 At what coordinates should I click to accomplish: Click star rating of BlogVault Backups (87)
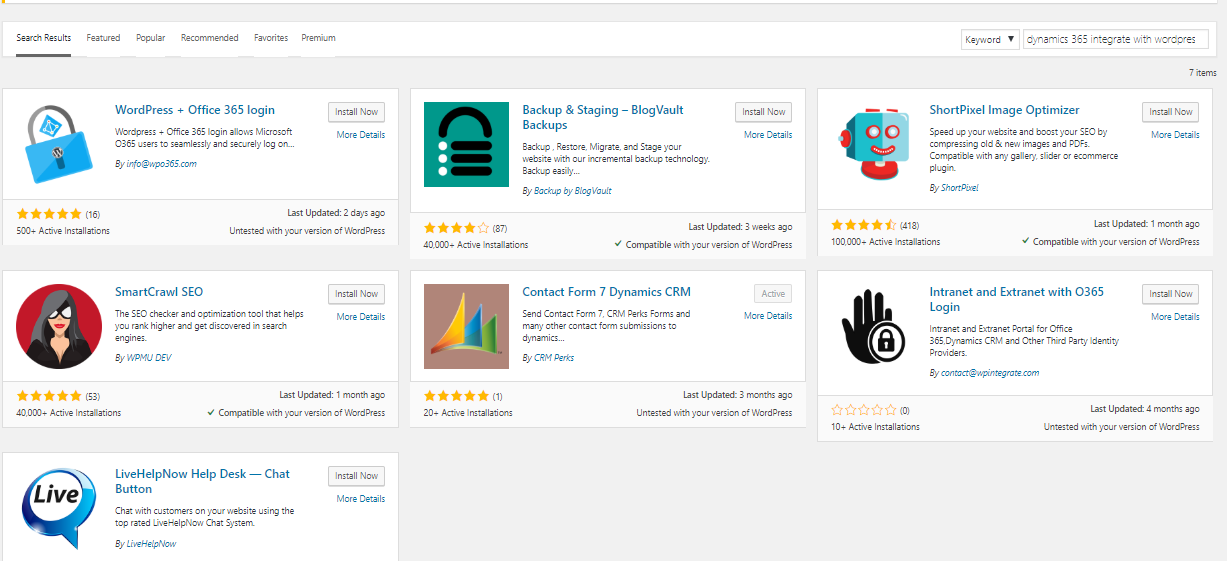457,228
